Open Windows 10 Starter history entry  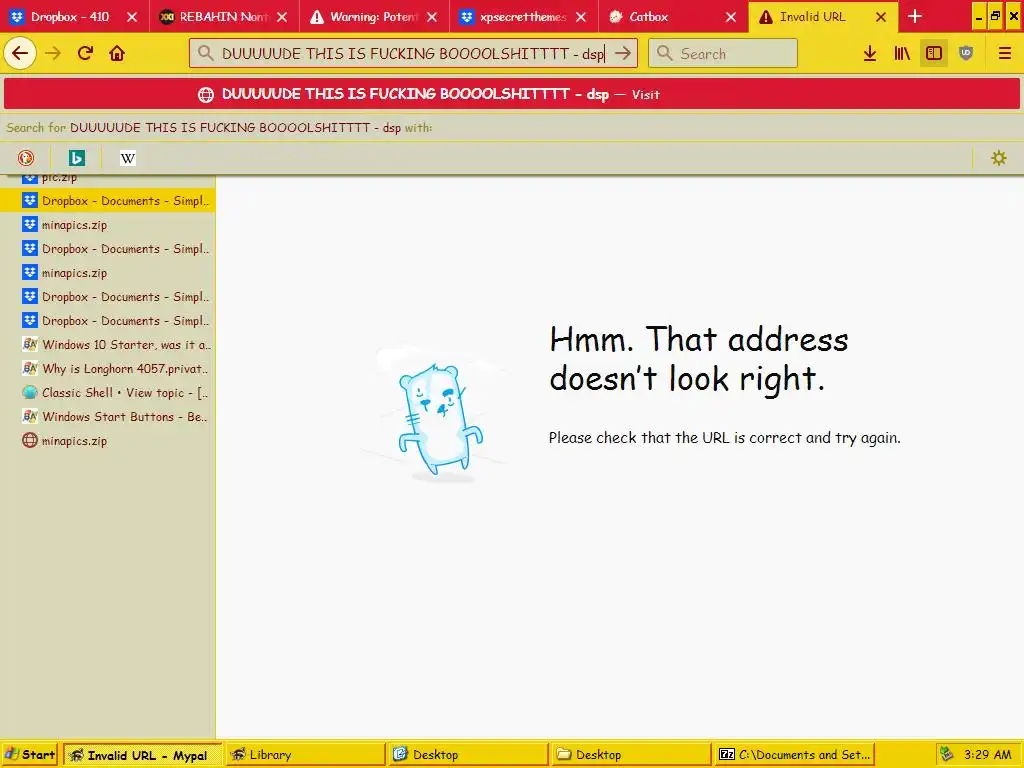tap(108, 344)
